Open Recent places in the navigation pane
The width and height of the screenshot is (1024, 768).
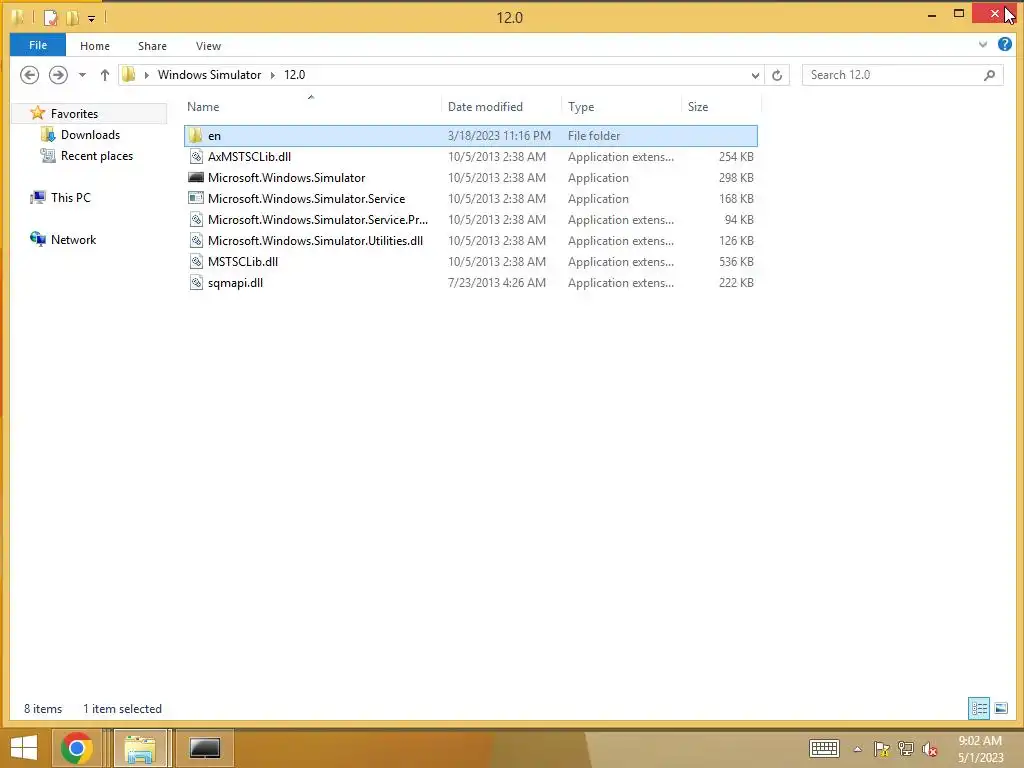[x=97, y=155]
